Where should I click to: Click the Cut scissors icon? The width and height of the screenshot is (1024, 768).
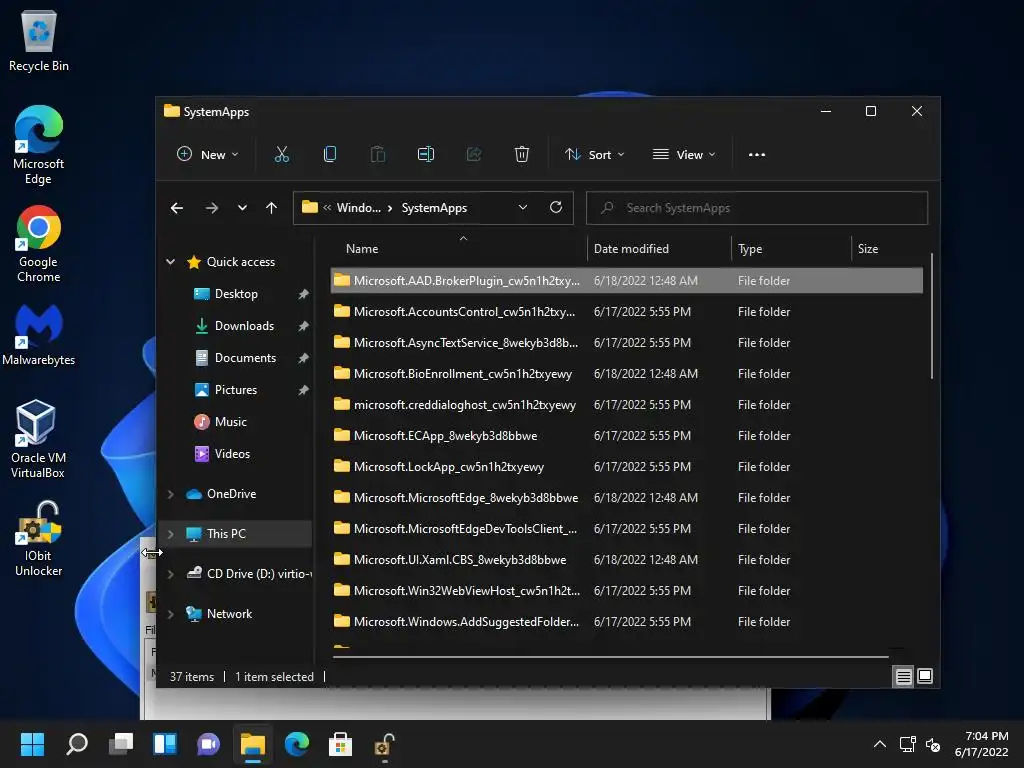coord(281,155)
